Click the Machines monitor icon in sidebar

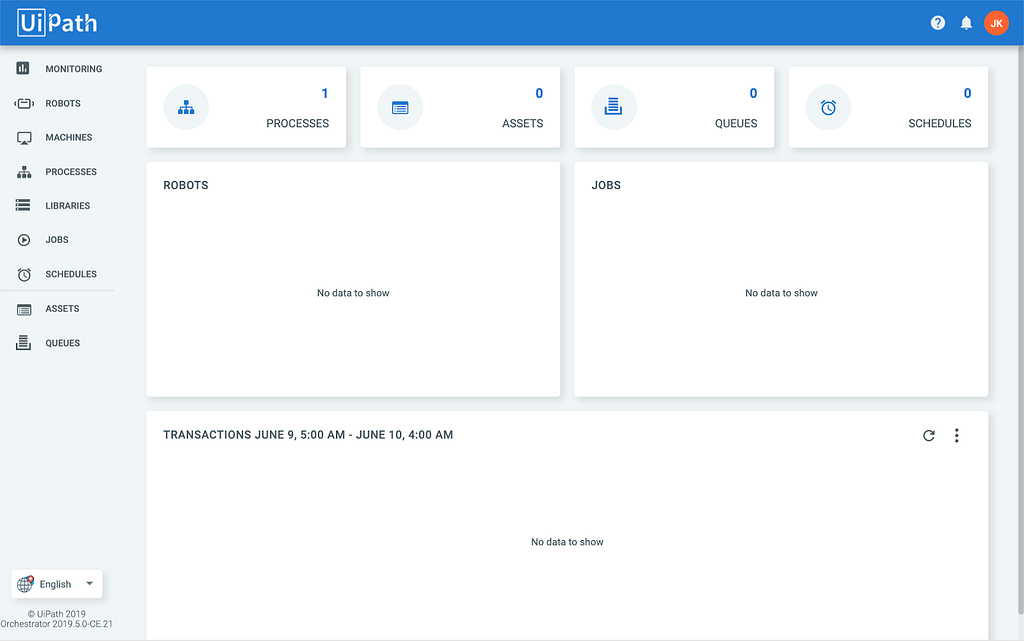click(24, 138)
